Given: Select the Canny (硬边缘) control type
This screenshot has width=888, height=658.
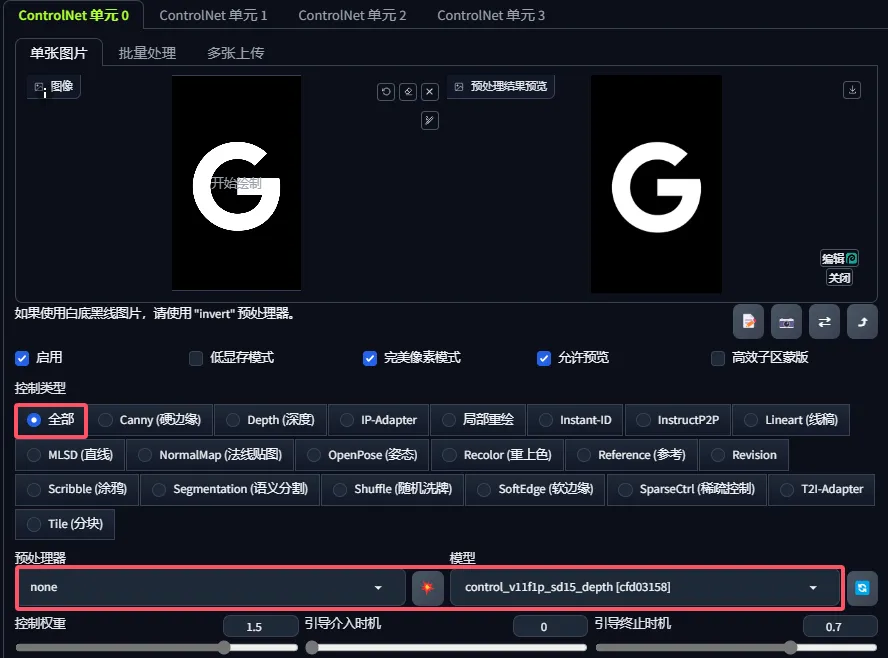Looking at the screenshot, I should click(x=150, y=420).
